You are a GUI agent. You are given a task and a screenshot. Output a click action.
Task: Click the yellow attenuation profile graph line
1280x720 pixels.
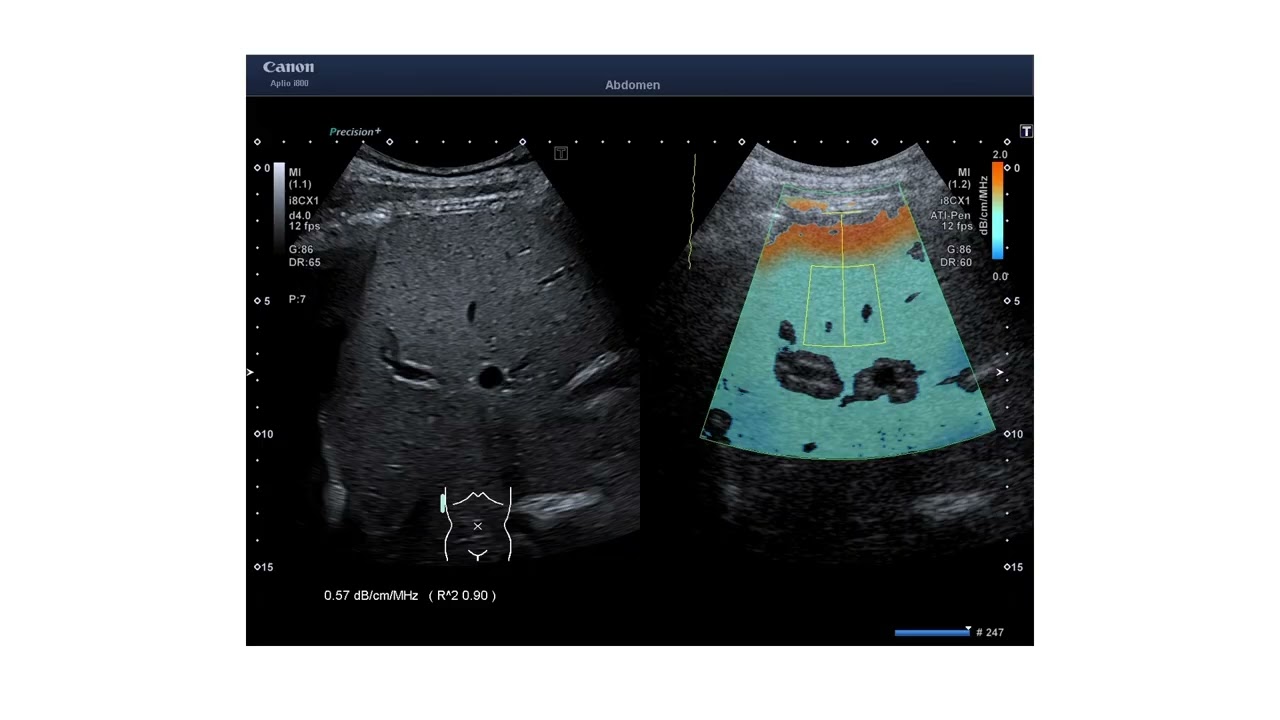[692, 211]
